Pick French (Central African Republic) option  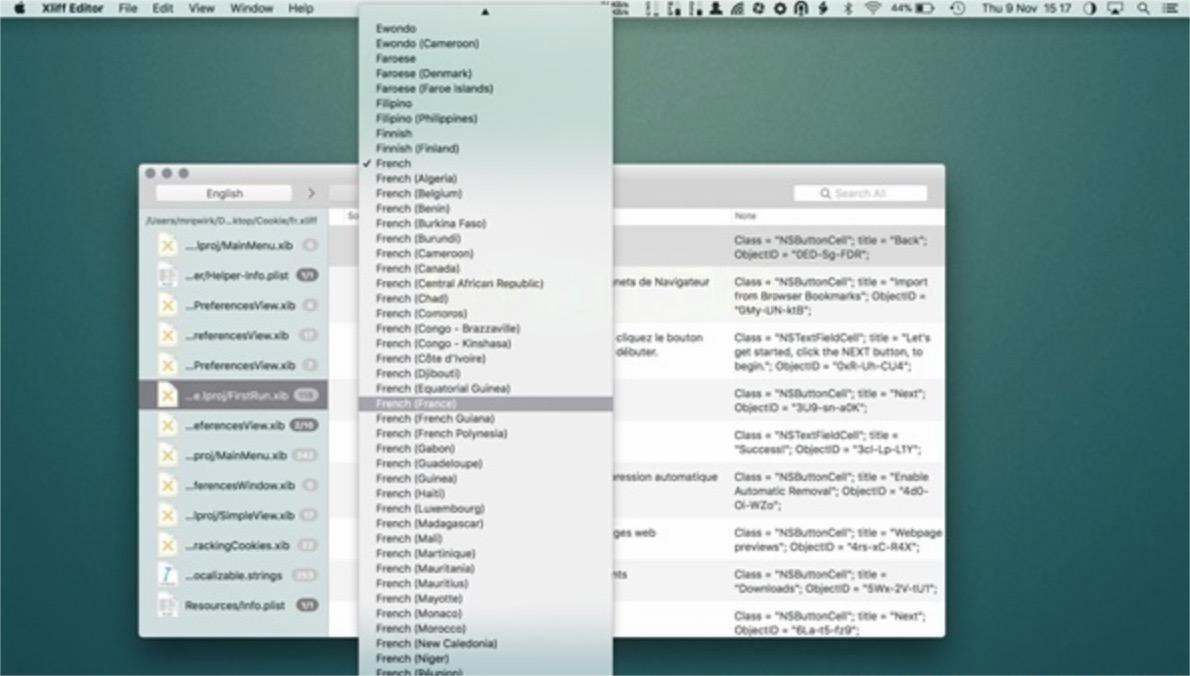(486, 284)
